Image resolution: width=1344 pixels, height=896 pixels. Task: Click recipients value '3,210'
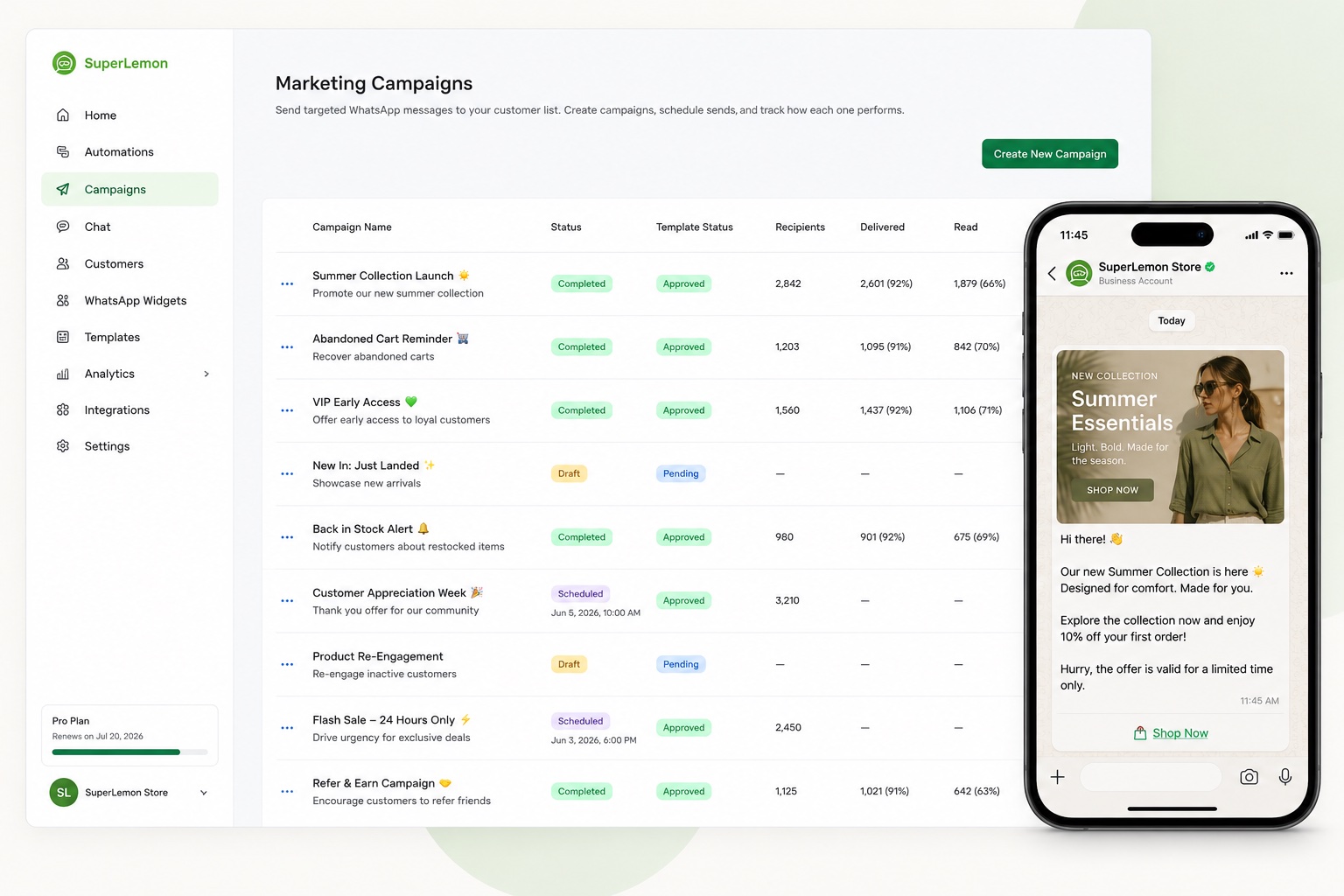[787, 601]
